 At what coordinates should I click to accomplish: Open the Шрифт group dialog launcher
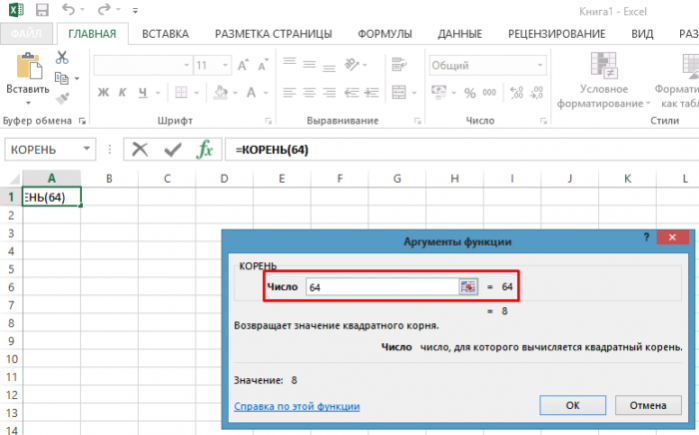[268, 121]
